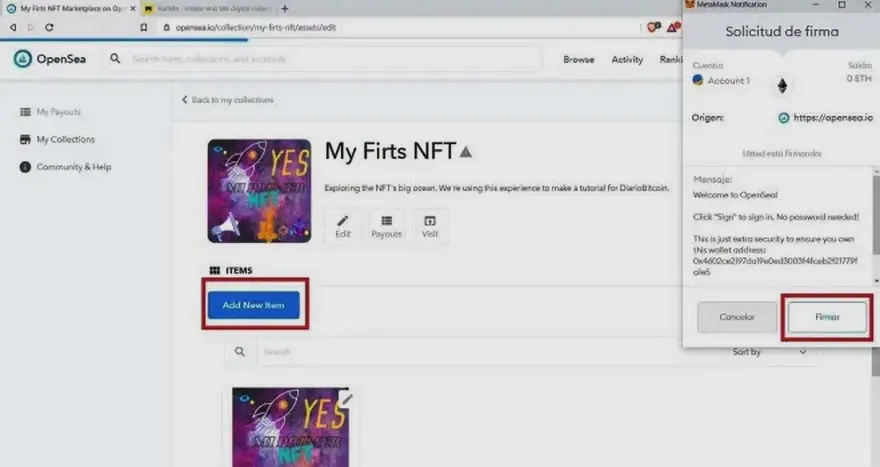Maximize the MetaMask Notification window
Viewport: 880px width, 467px height.
841,4
